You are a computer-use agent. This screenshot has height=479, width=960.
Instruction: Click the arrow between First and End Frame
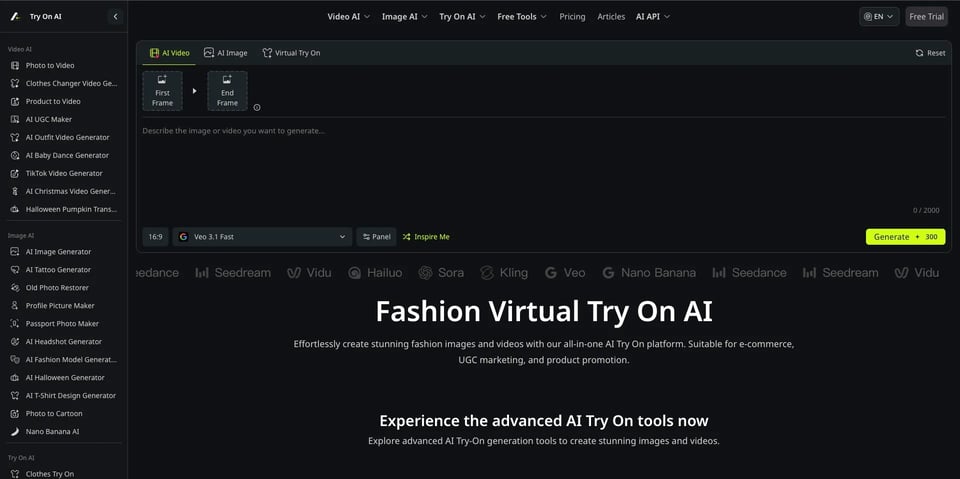[195, 91]
